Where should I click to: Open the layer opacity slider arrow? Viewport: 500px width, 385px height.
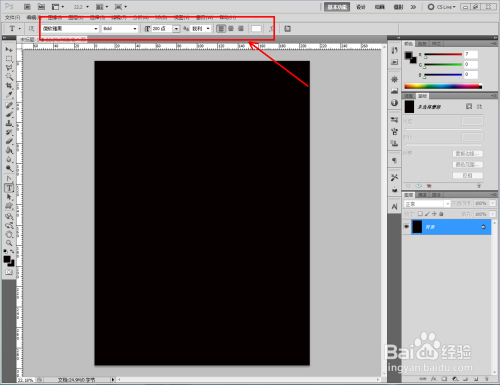[492, 203]
